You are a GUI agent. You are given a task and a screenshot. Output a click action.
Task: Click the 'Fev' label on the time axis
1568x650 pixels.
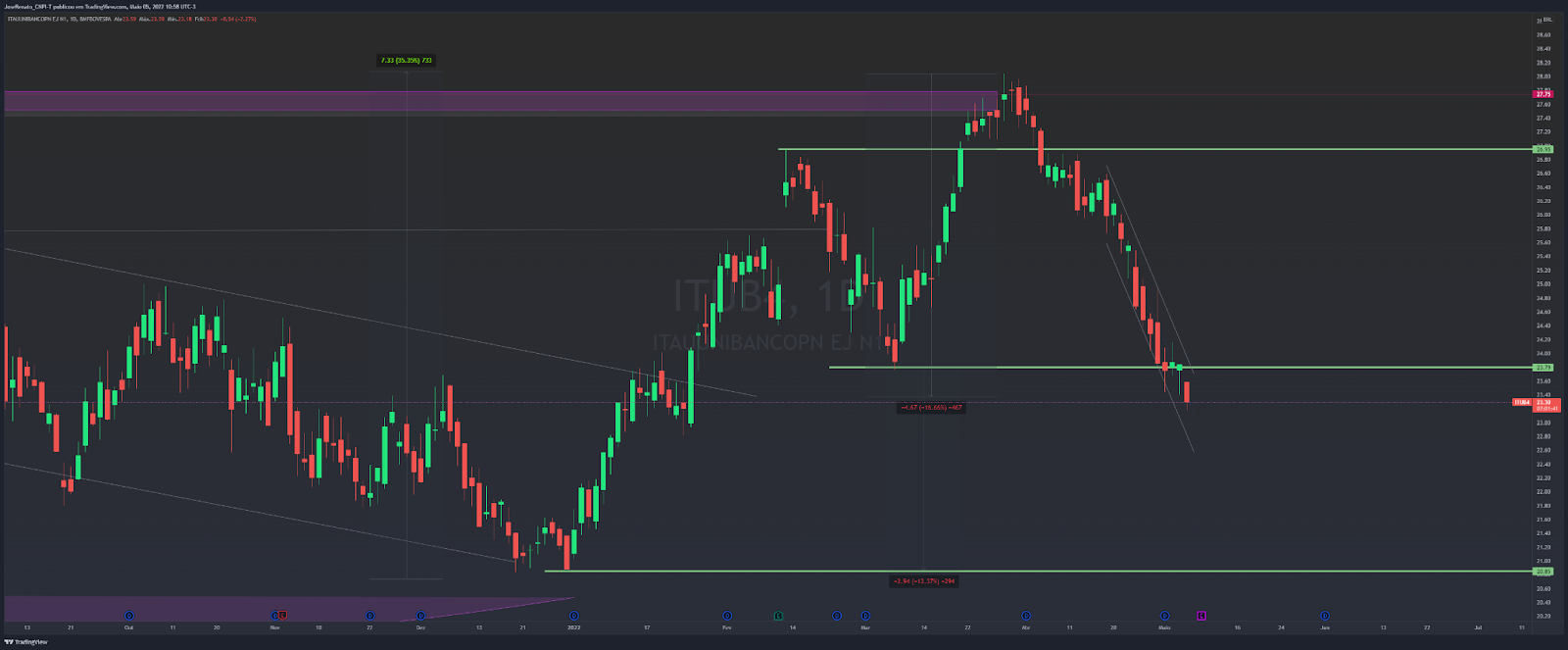point(726,627)
